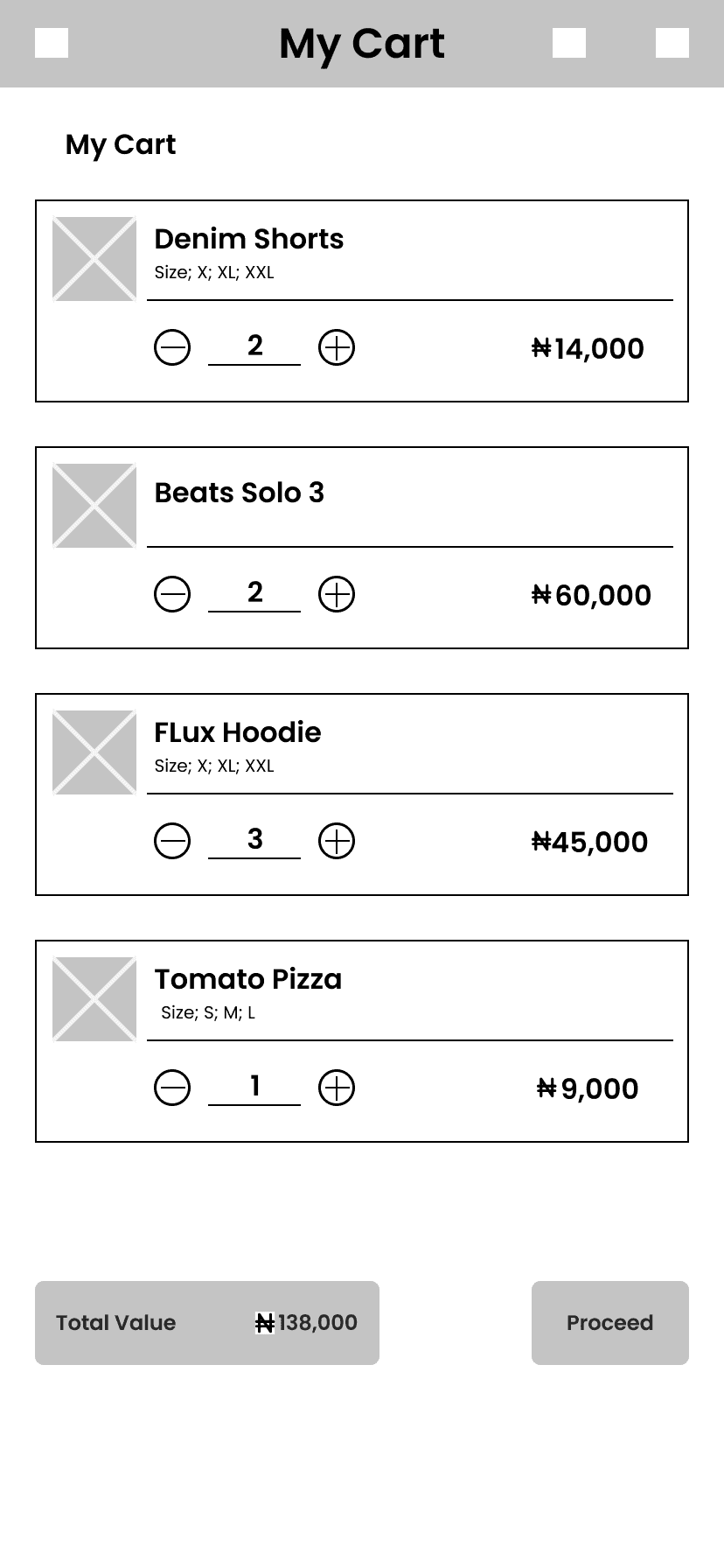Click the middle-right white square header icon
724x1568 pixels.
click(569, 43)
